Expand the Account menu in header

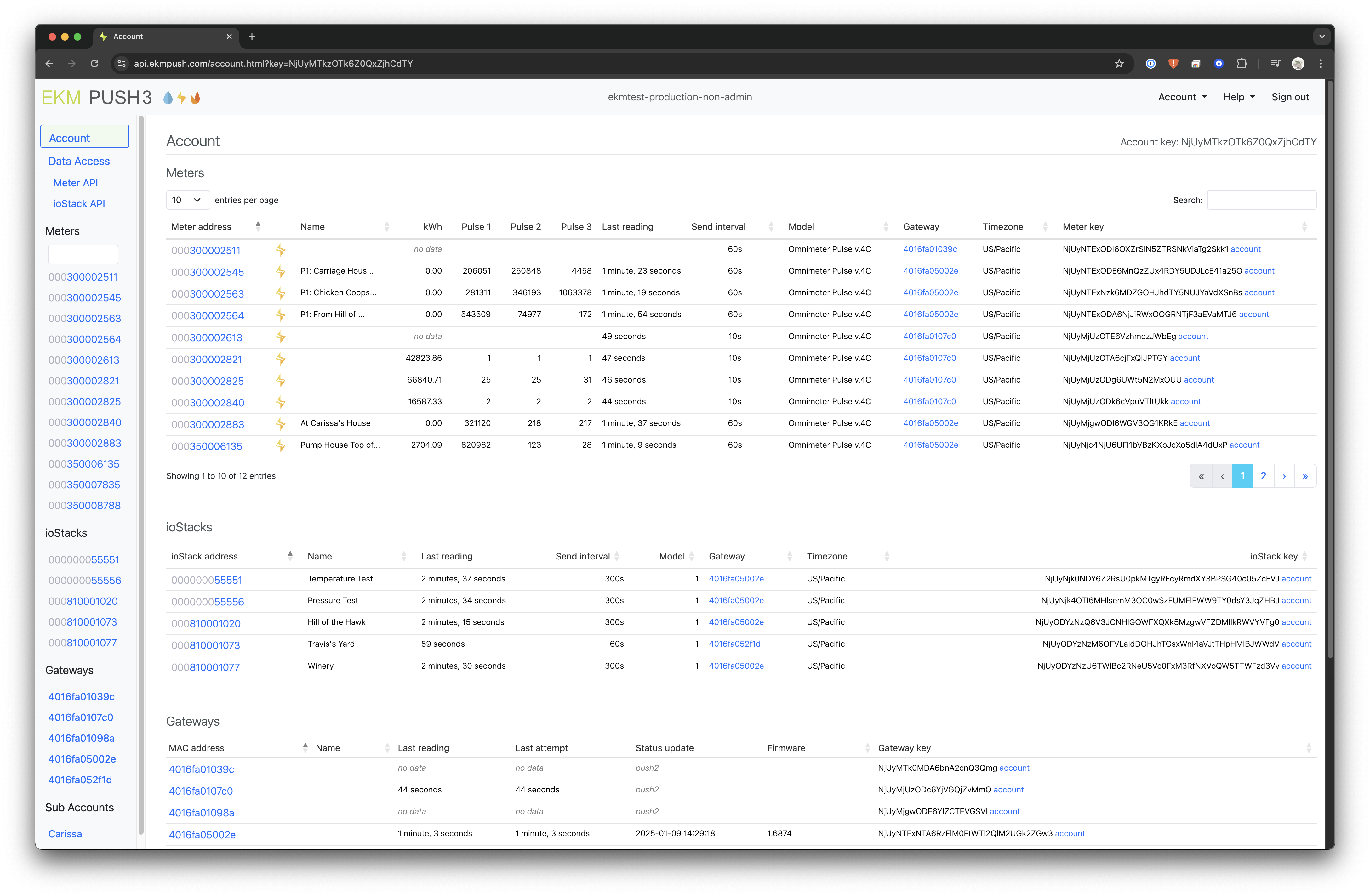1182,97
